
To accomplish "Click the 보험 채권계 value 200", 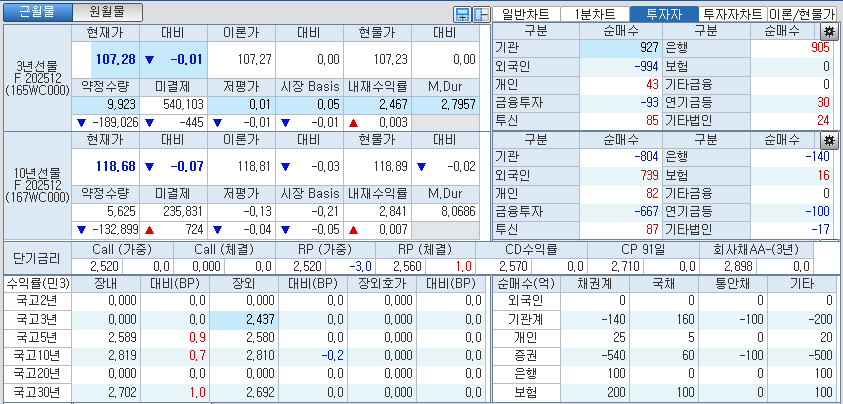I will tap(616, 392).
